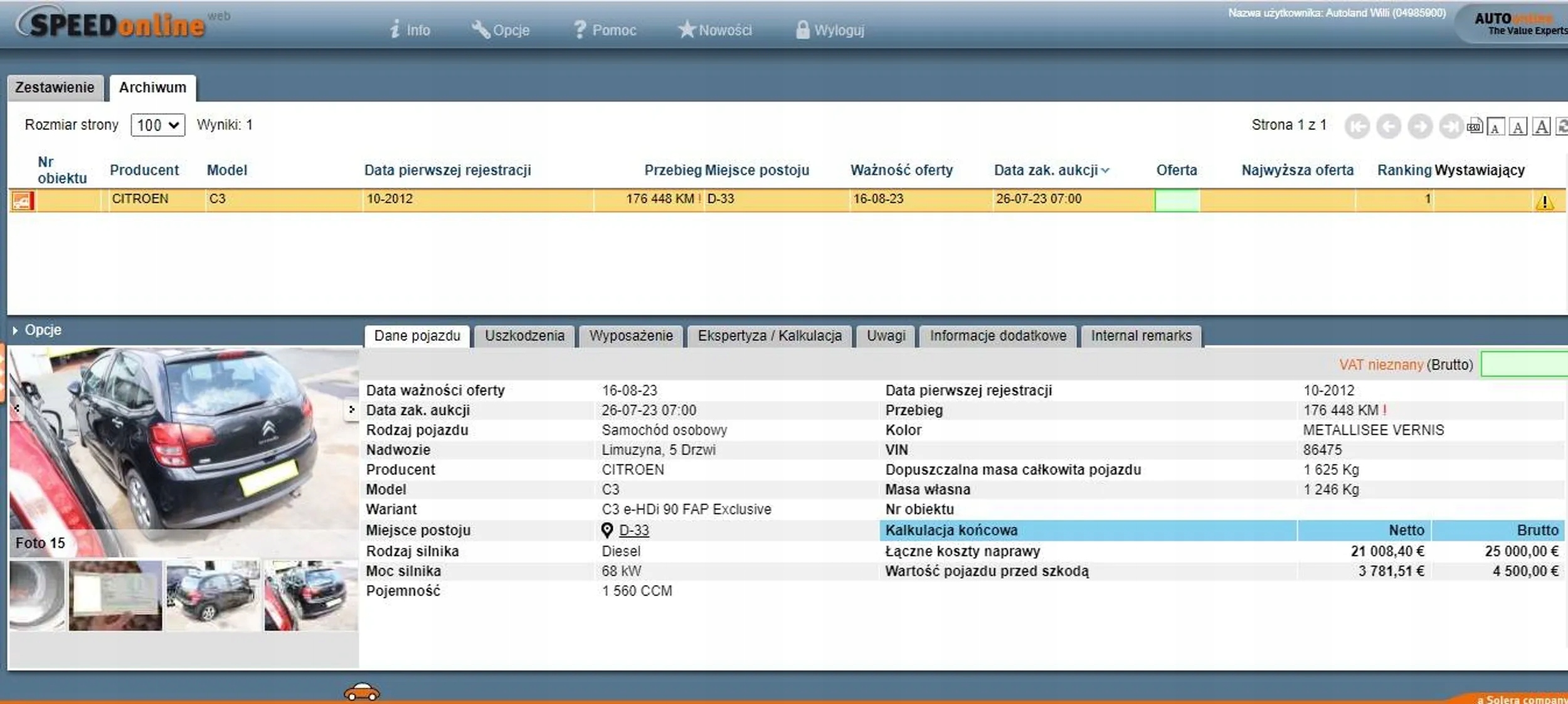Open the Pomoc help menu
The height and width of the screenshot is (704, 1568).
[x=605, y=30]
